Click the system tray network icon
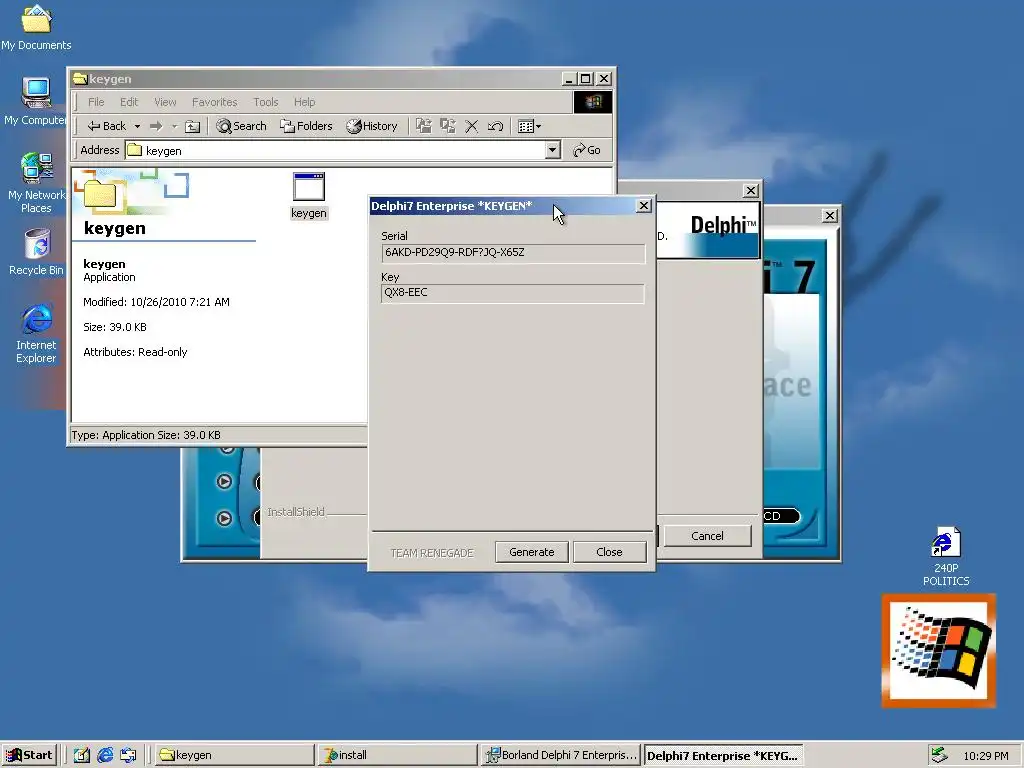The width and height of the screenshot is (1024, 768). coord(939,755)
